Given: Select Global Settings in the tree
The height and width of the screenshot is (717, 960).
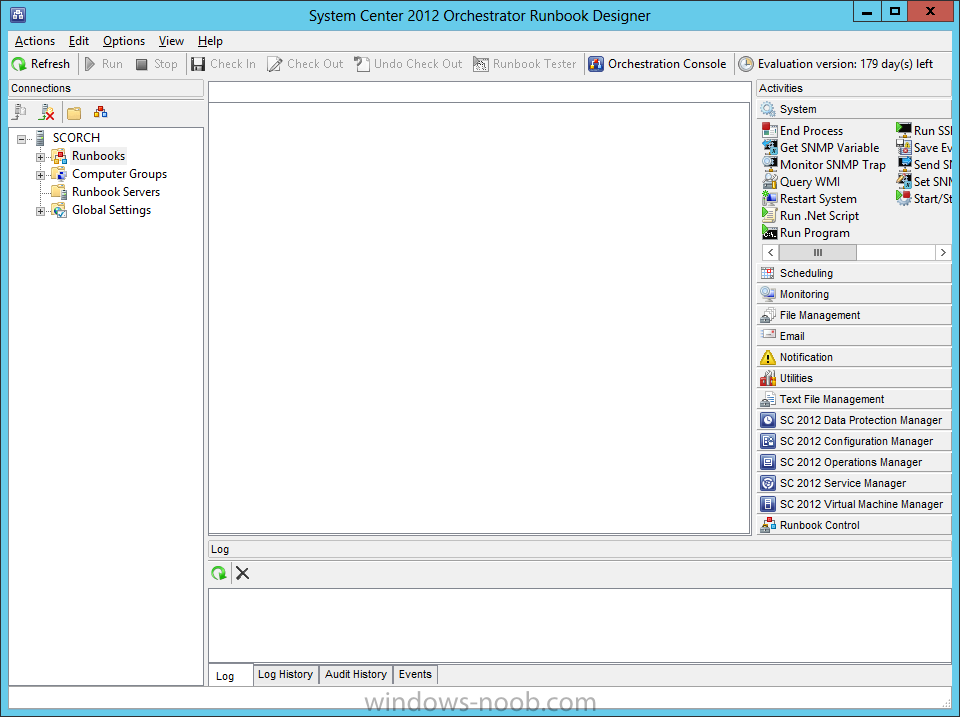Looking at the screenshot, I should coord(111,210).
